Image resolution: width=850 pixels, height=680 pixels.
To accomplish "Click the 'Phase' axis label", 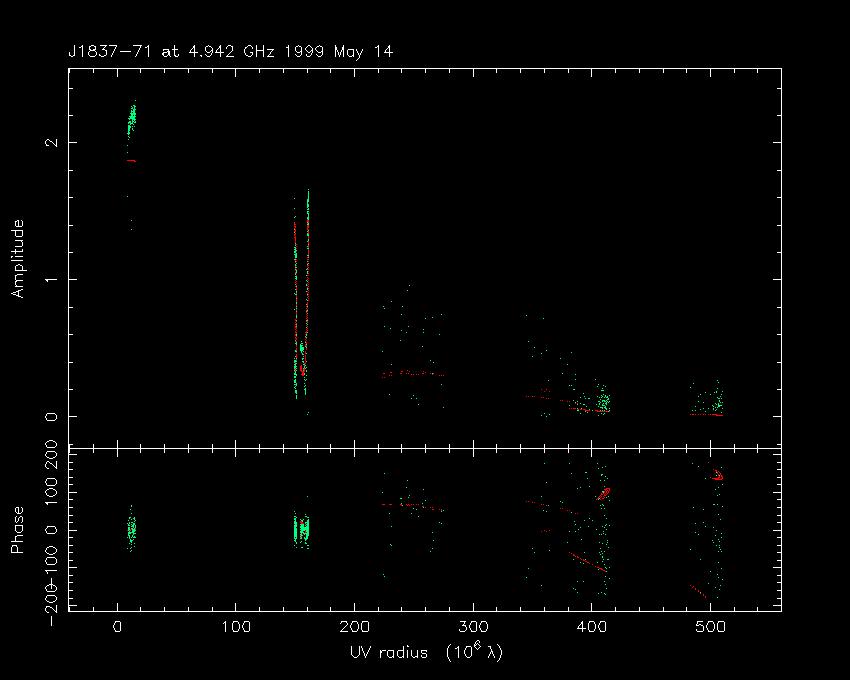I will point(18,530).
